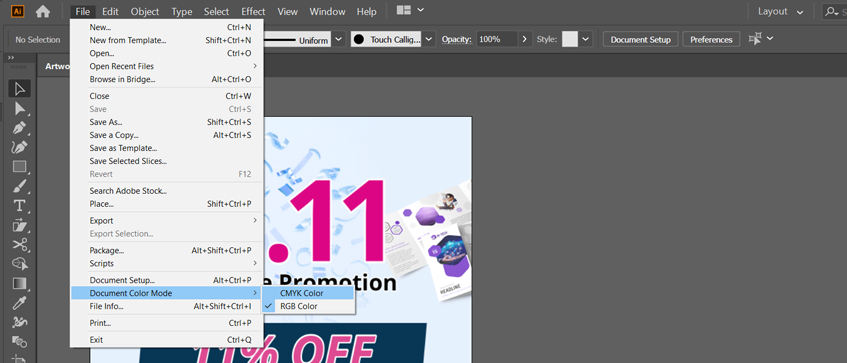Click the Document Setup button

click(x=641, y=39)
